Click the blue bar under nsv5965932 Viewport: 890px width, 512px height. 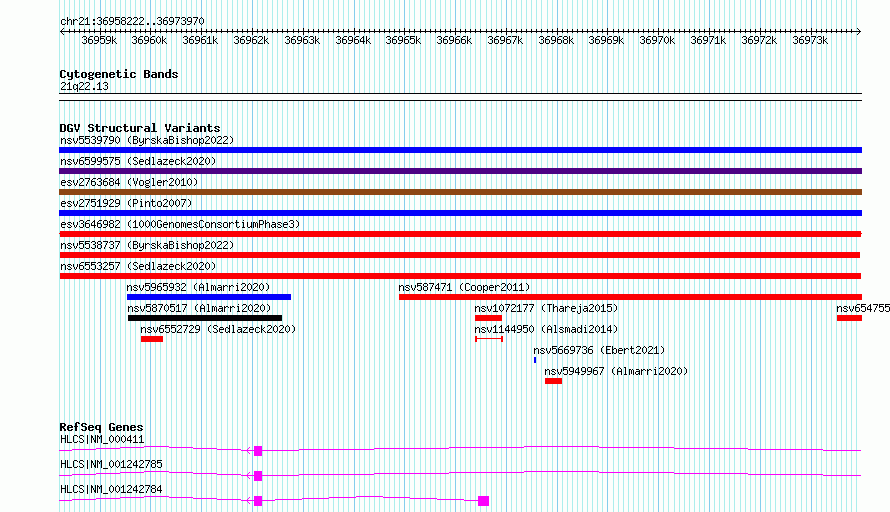(209, 297)
